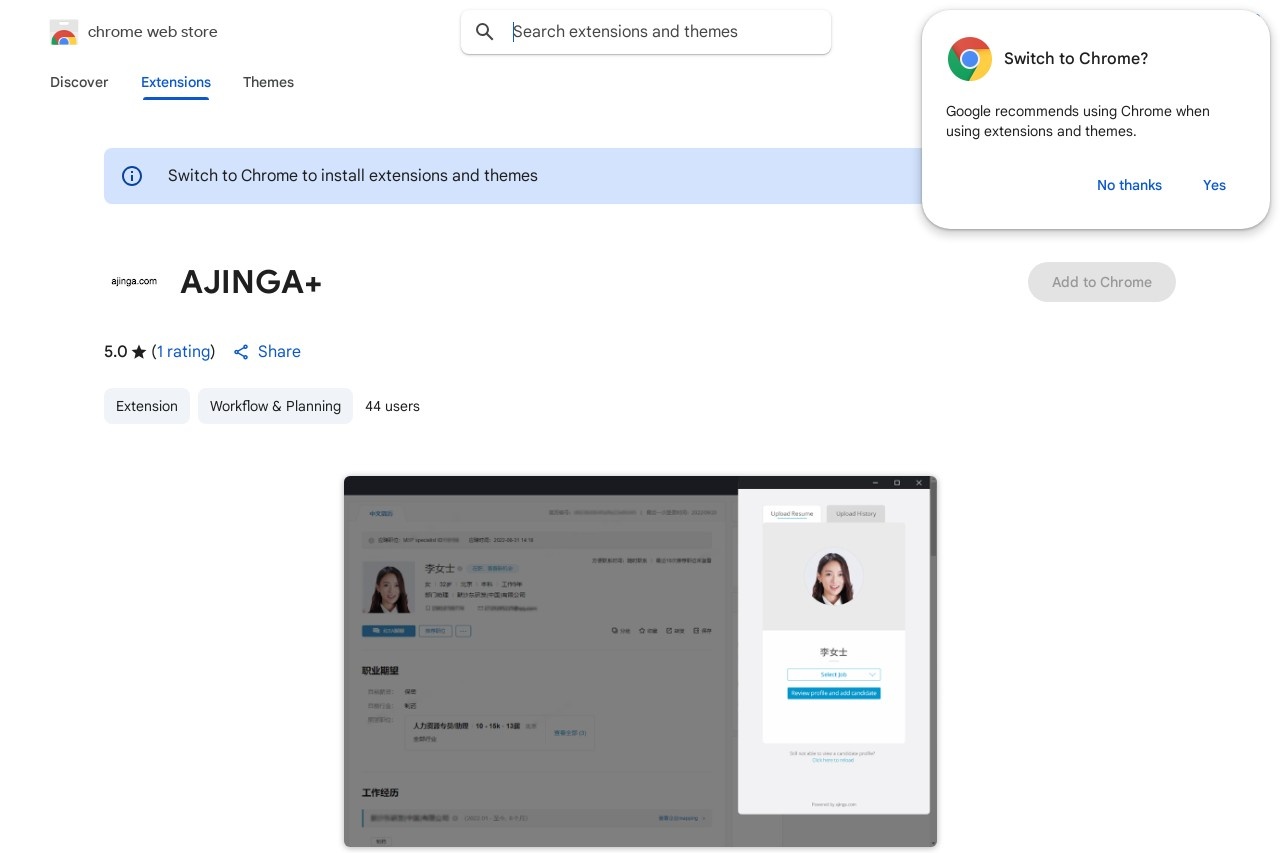1280x853 pixels.
Task: Dismiss popup with No thanks
Action: [x=1129, y=185]
